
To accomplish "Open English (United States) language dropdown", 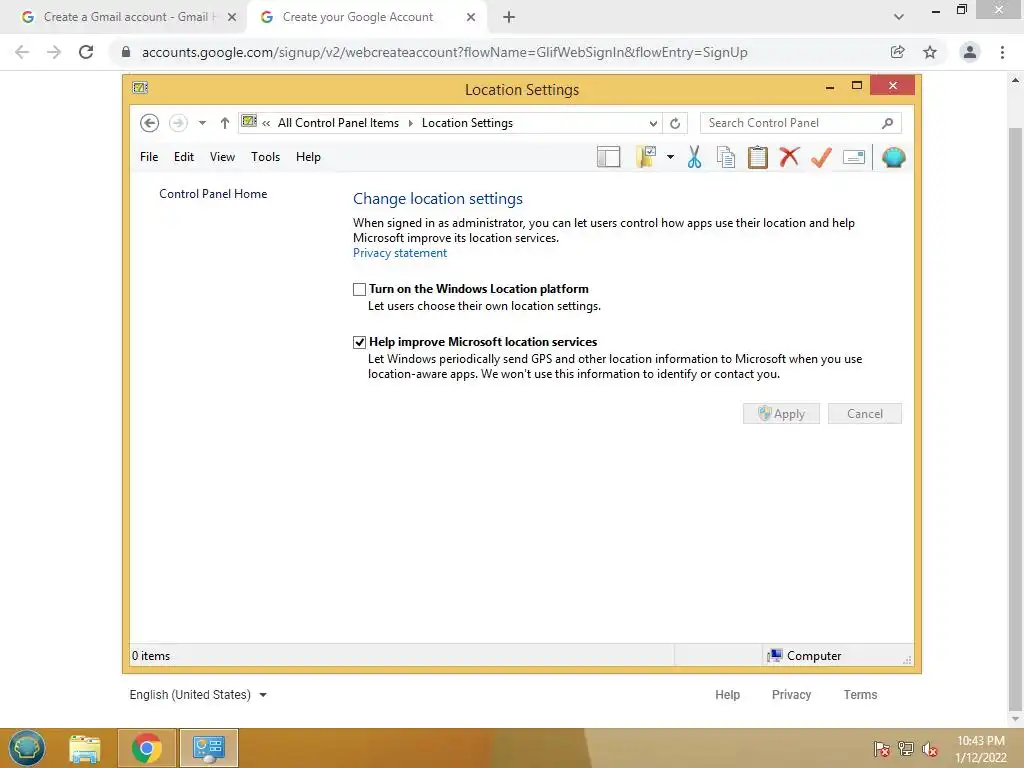I will click(x=198, y=694).
